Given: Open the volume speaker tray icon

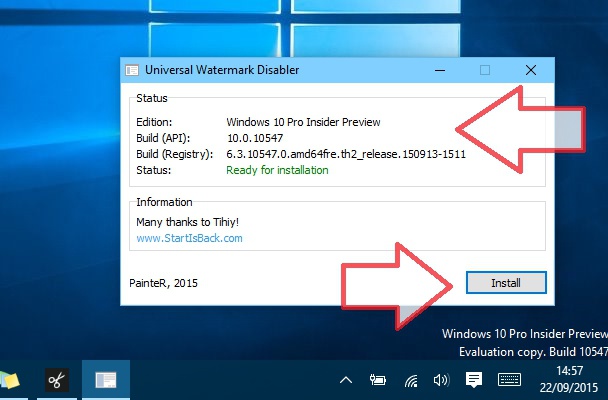Looking at the screenshot, I should 441,380.
